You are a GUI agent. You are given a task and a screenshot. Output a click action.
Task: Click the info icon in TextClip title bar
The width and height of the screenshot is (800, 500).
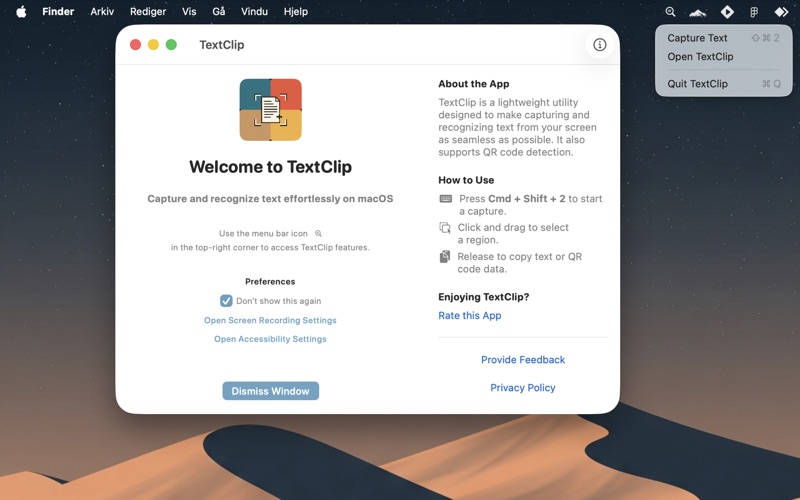coord(599,45)
